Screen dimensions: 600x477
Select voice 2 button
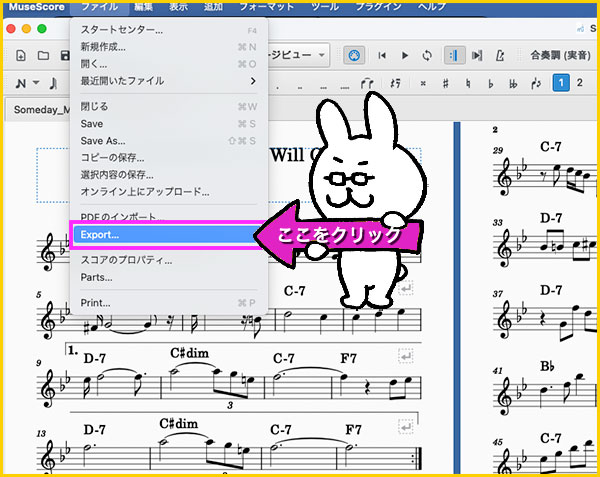pos(580,83)
